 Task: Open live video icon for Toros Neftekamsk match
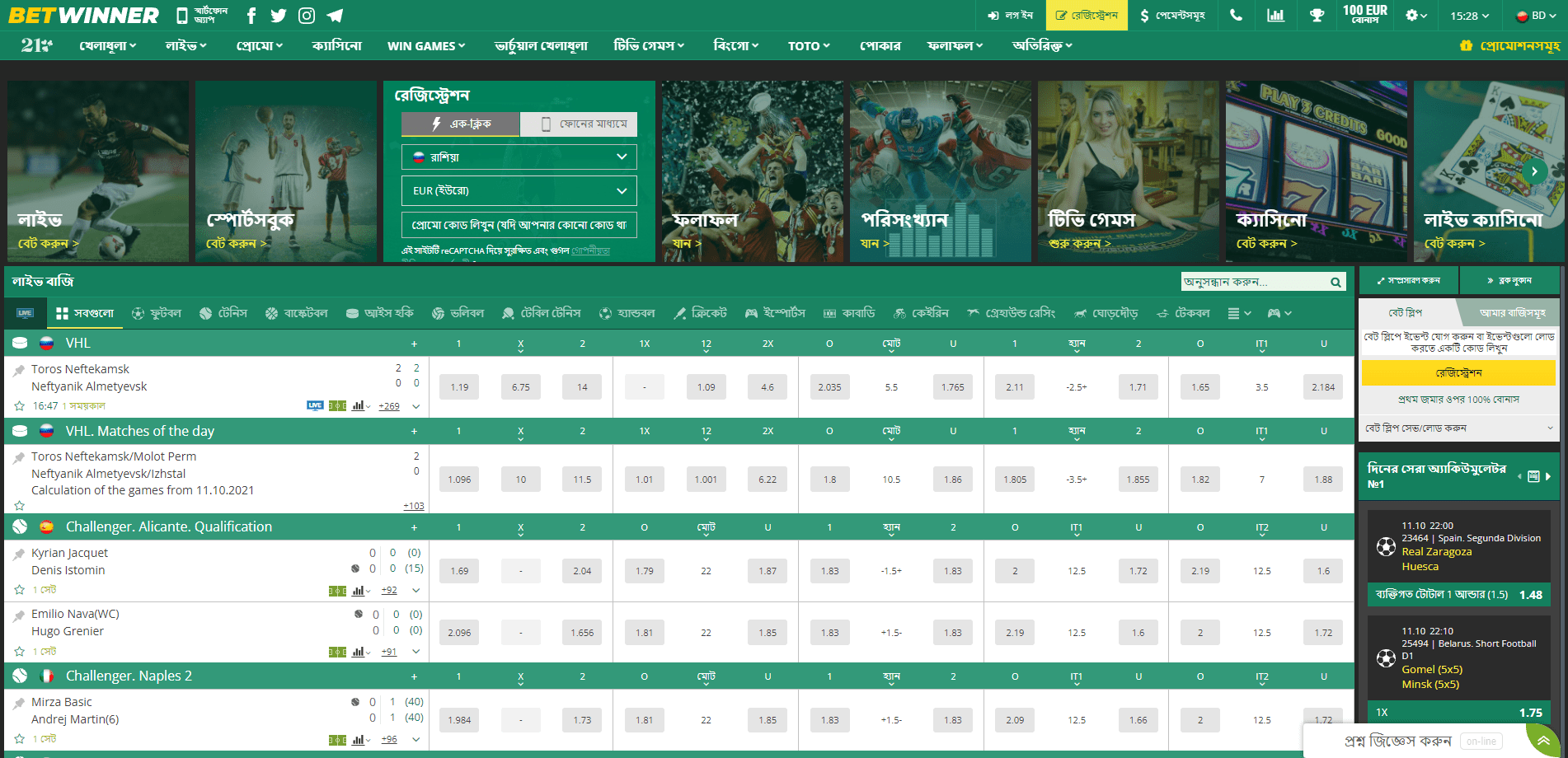click(x=315, y=405)
